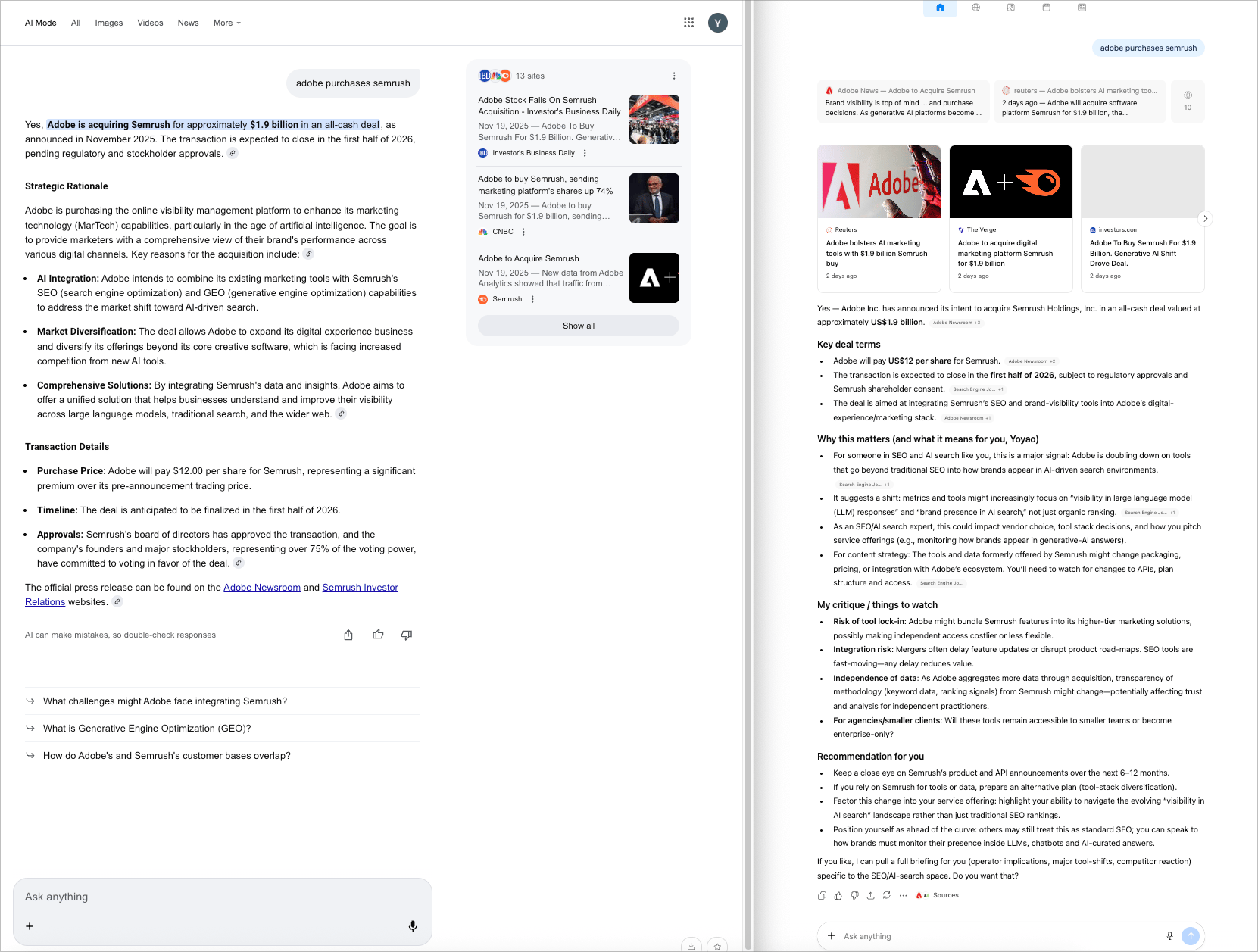This screenshot has width=1258, height=952.
Task: Advance the news carousel with the right arrow
Action: click(1205, 218)
